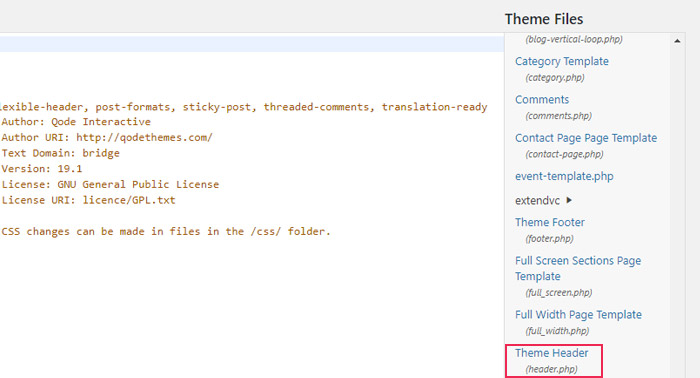Click the (full_width.php) filename label
700x378 pixels.
557,331
